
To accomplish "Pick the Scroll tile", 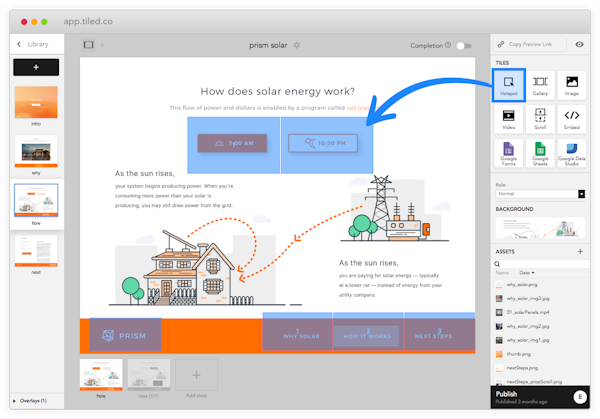I will pyautogui.click(x=540, y=119).
